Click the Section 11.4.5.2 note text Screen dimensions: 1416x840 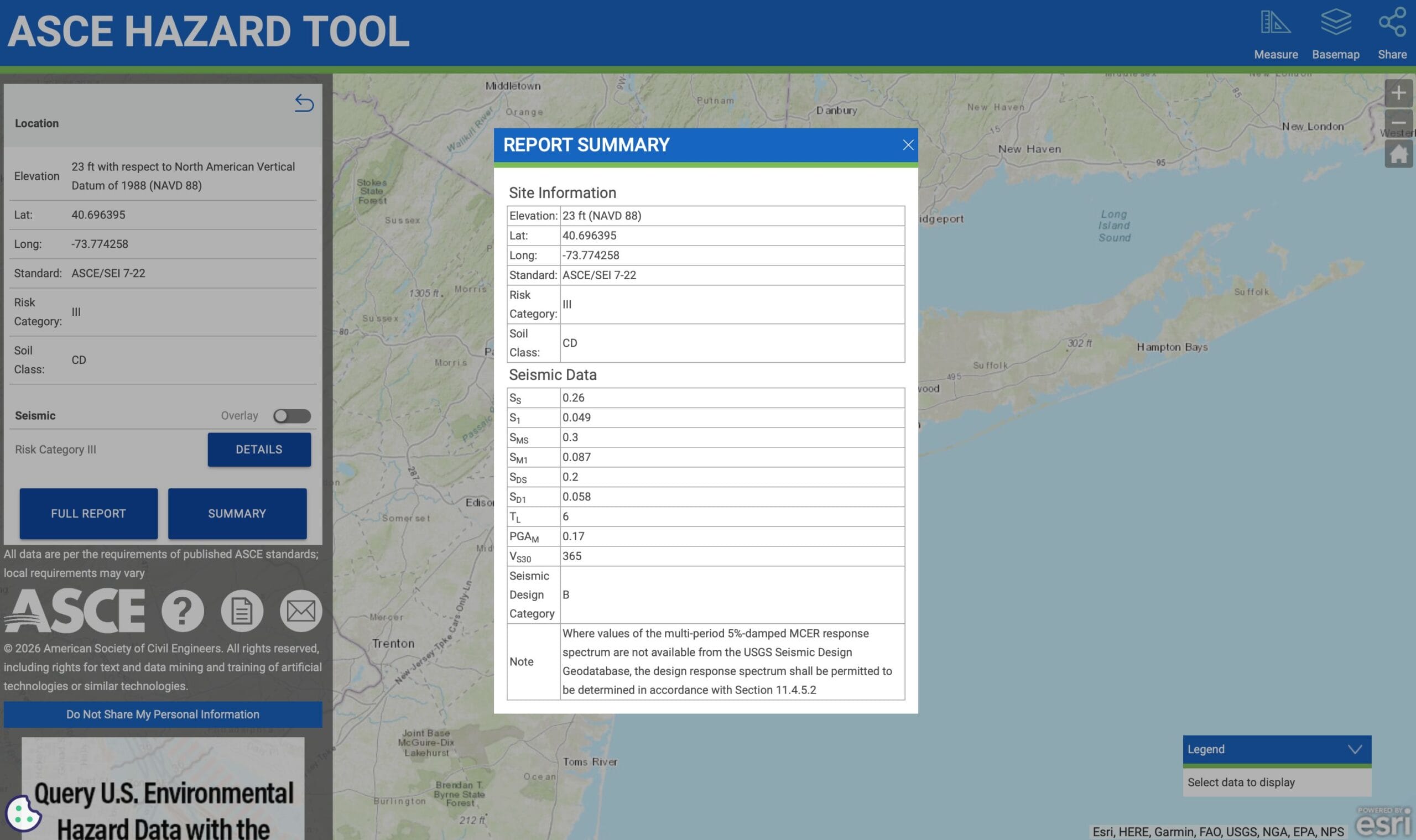775,690
